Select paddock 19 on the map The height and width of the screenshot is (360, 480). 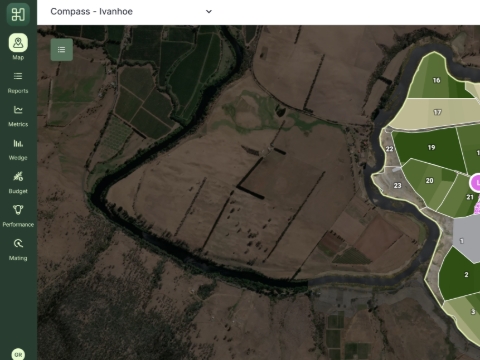[431, 147]
